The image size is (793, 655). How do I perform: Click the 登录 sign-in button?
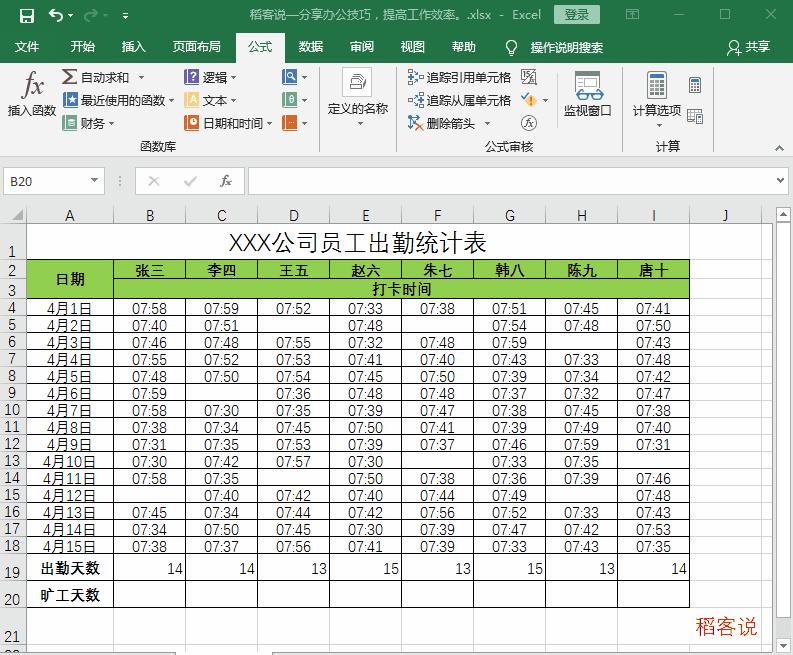(x=577, y=15)
